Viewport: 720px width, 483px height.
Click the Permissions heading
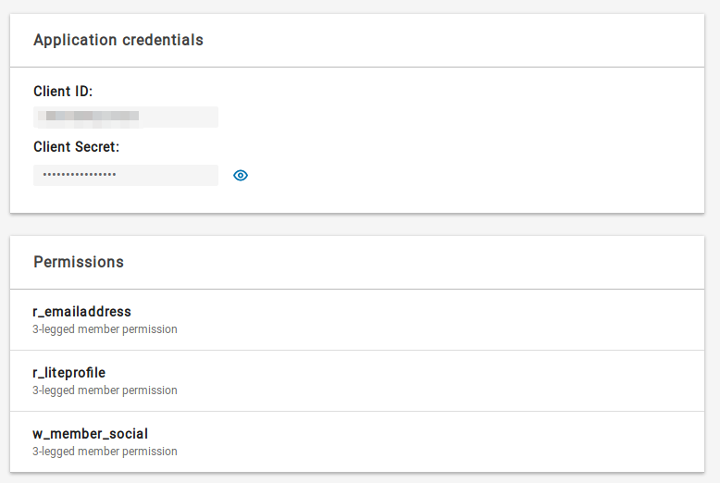coord(79,262)
